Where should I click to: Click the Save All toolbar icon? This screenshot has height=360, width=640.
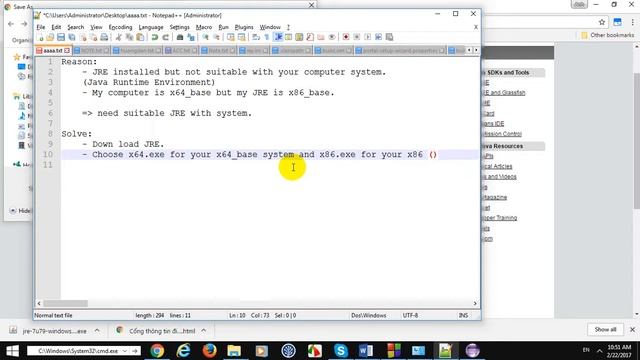72,38
